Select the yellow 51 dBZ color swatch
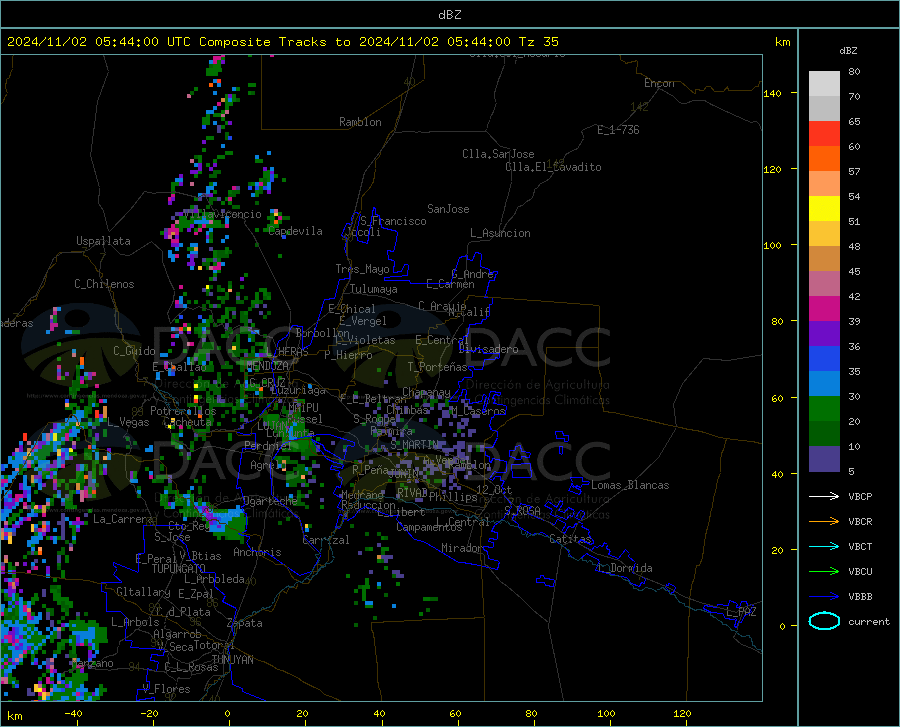Image resolution: width=900 pixels, height=727 pixels. click(x=824, y=208)
